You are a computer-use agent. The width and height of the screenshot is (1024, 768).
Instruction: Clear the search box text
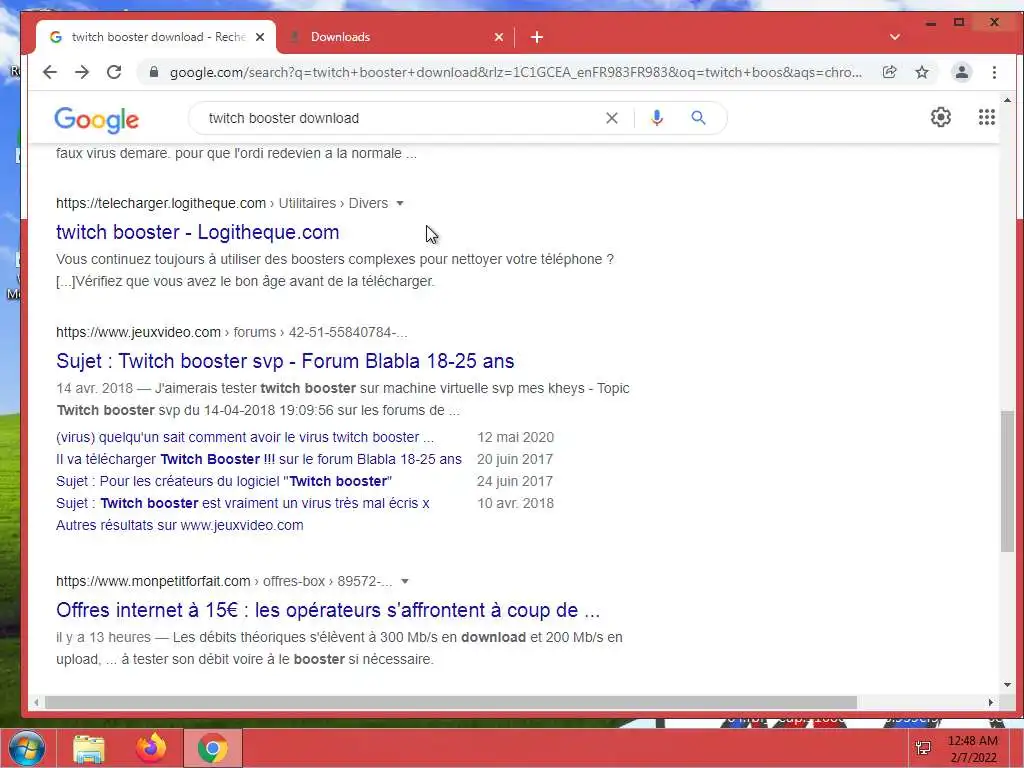pyautogui.click(x=611, y=118)
